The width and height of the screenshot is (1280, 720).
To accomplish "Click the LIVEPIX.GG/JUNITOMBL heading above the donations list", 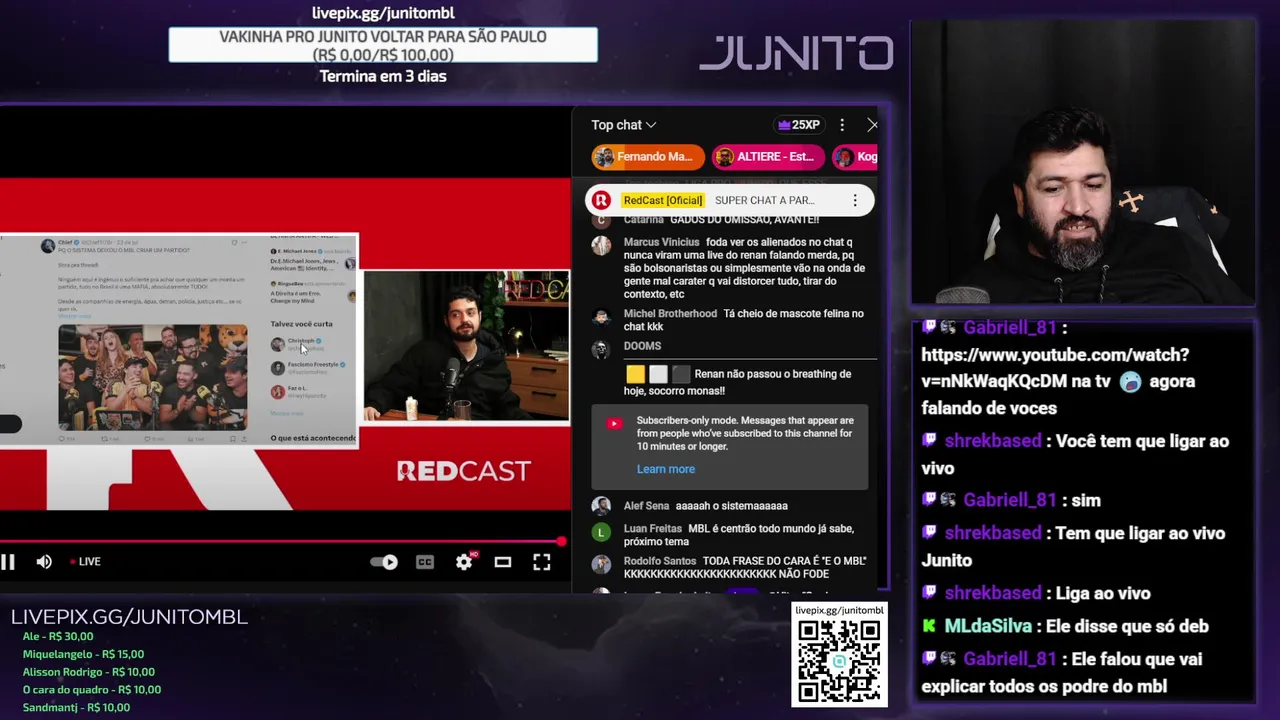I will pyautogui.click(x=129, y=617).
